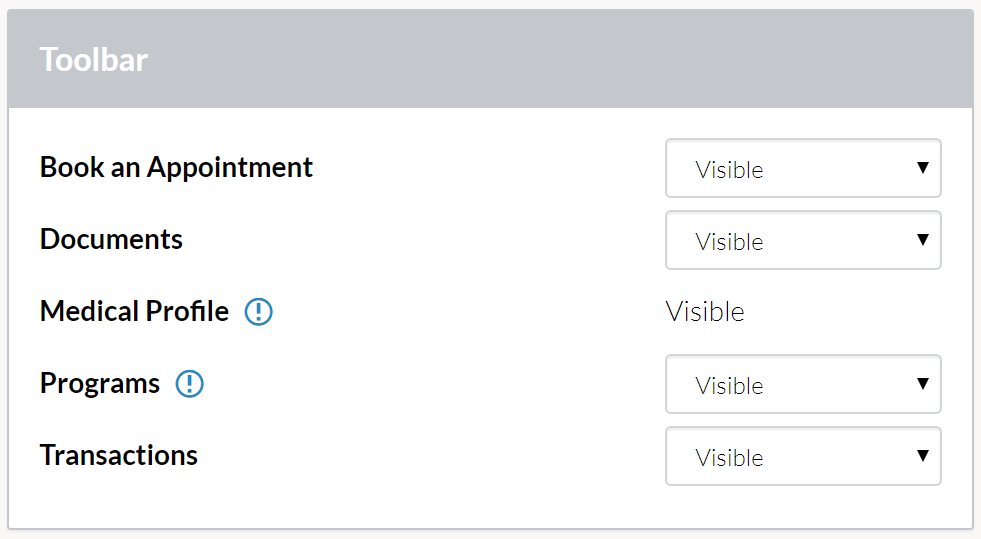Click the arrow on the Transactions dropdown
This screenshot has height=539, width=981.
tap(922, 455)
